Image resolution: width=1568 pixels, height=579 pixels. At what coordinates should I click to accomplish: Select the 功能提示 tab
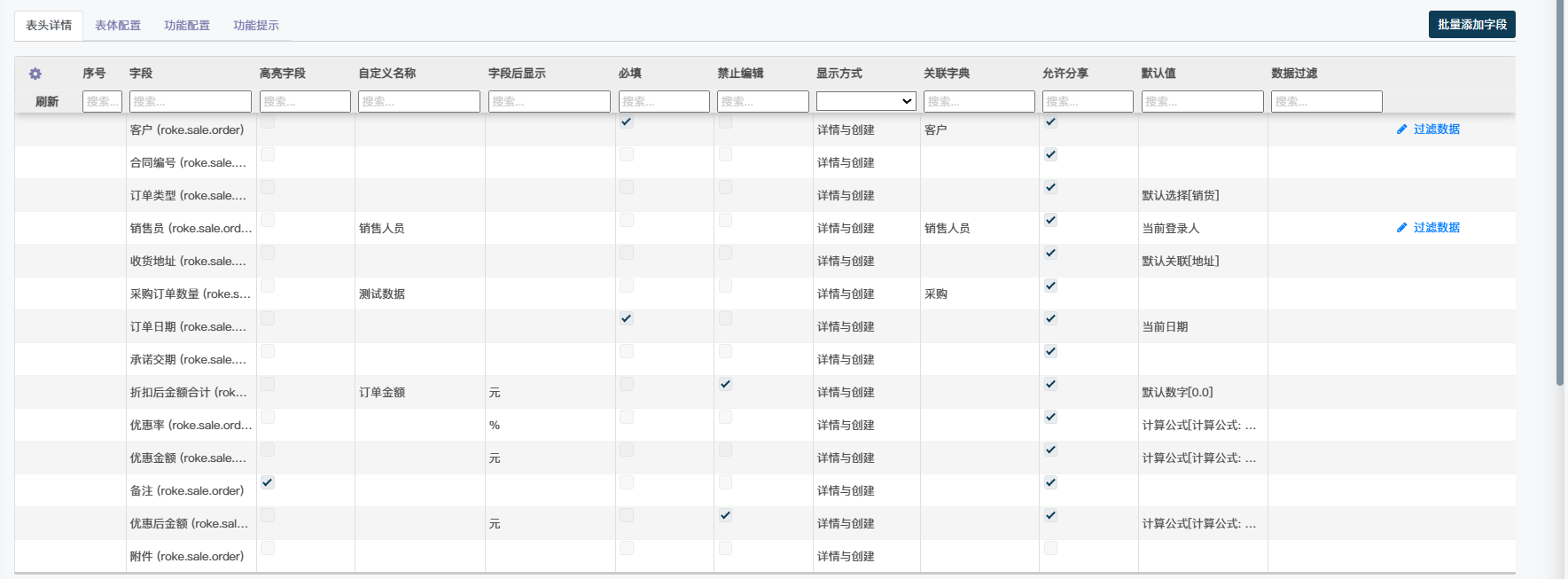pos(256,26)
